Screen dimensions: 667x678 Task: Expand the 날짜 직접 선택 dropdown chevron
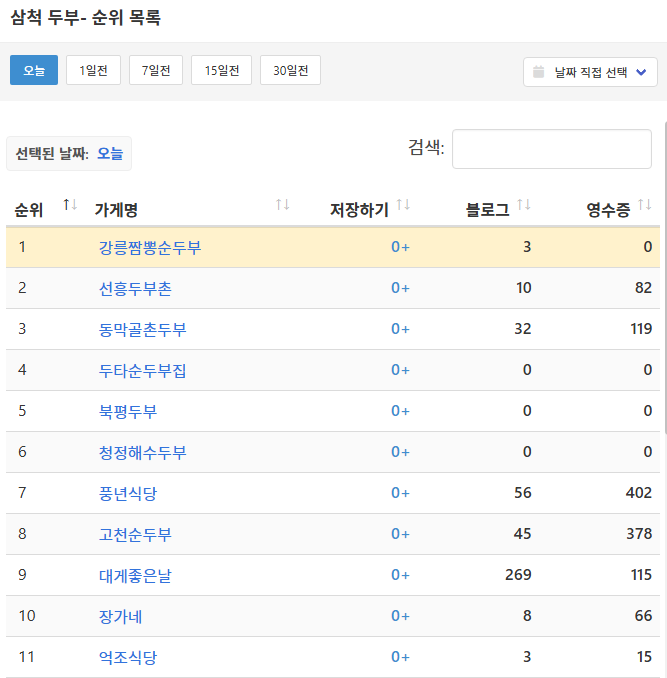coord(641,72)
